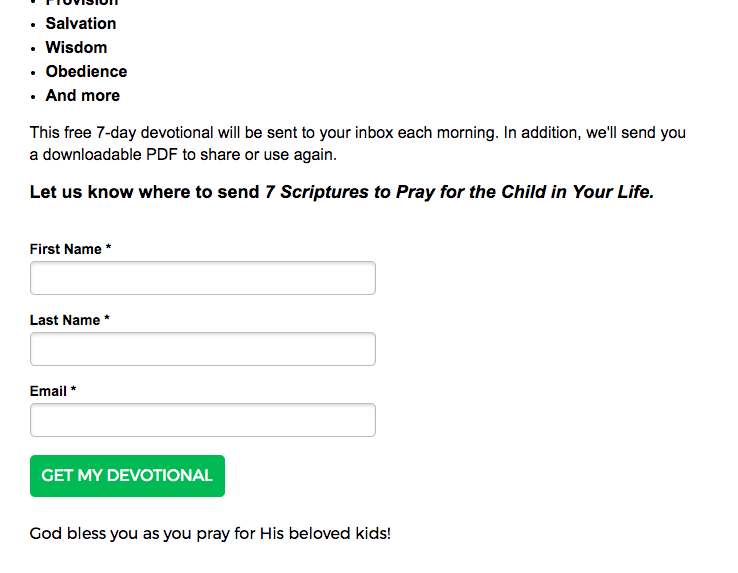Click the required asterisk beside First Name

[x=108, y=249]
